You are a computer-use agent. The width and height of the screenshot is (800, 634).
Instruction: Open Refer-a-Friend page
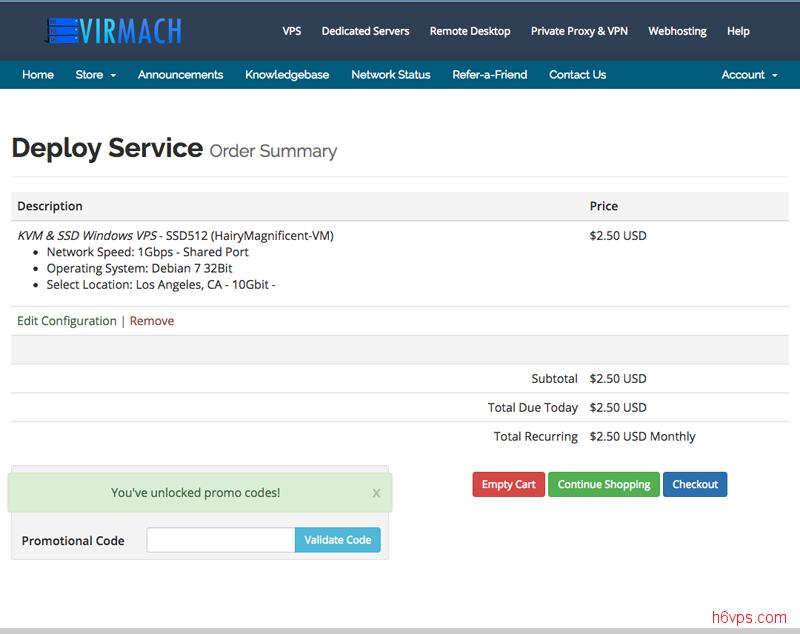click(x=489, y=75)
